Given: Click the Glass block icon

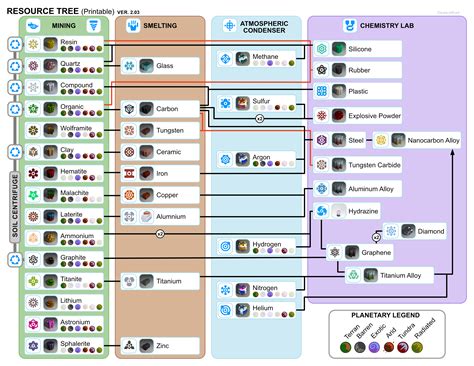Looking at the screenshot, I should [x=146, y=66].
